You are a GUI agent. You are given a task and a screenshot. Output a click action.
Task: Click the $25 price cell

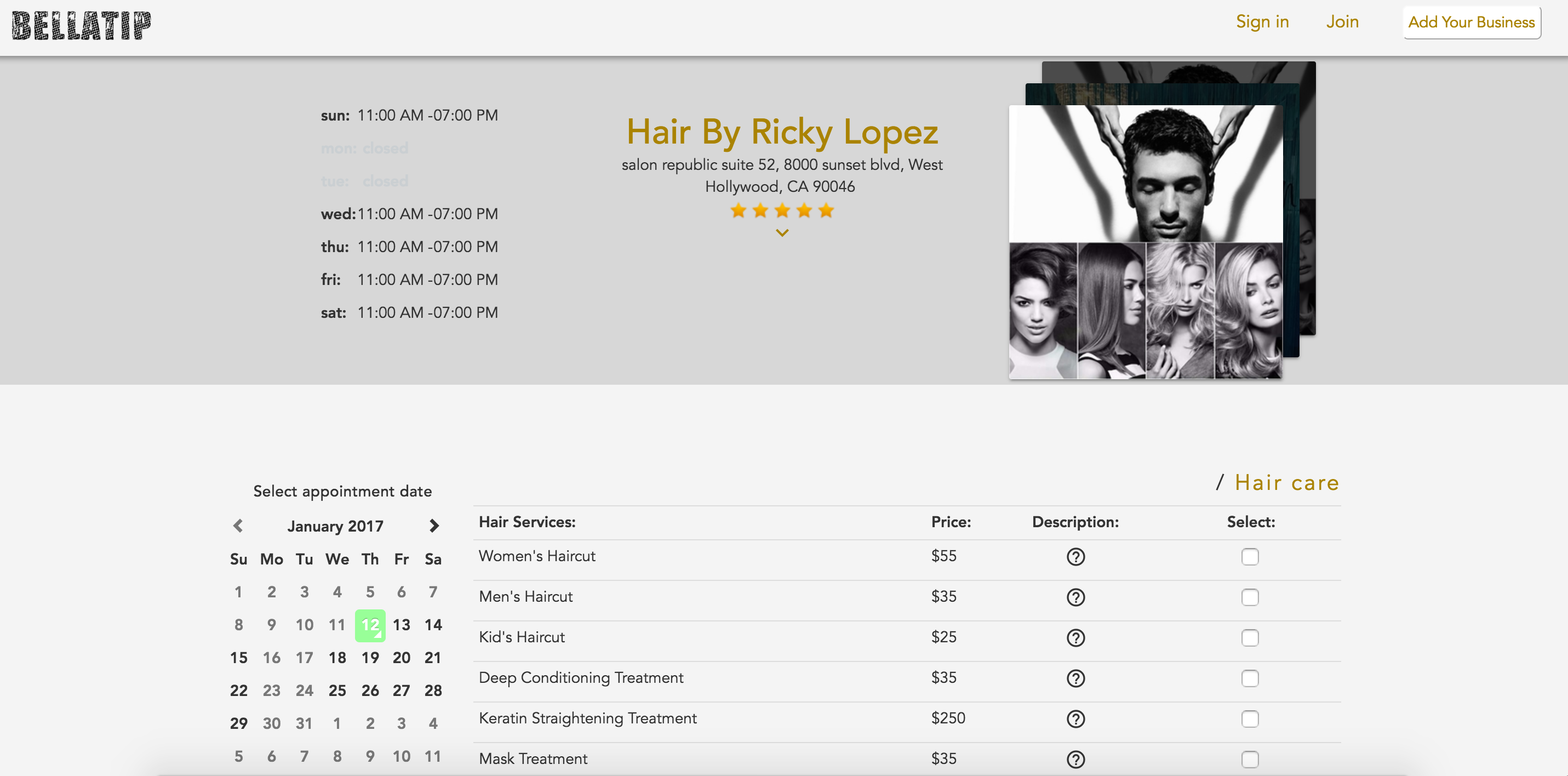point(943,637)
